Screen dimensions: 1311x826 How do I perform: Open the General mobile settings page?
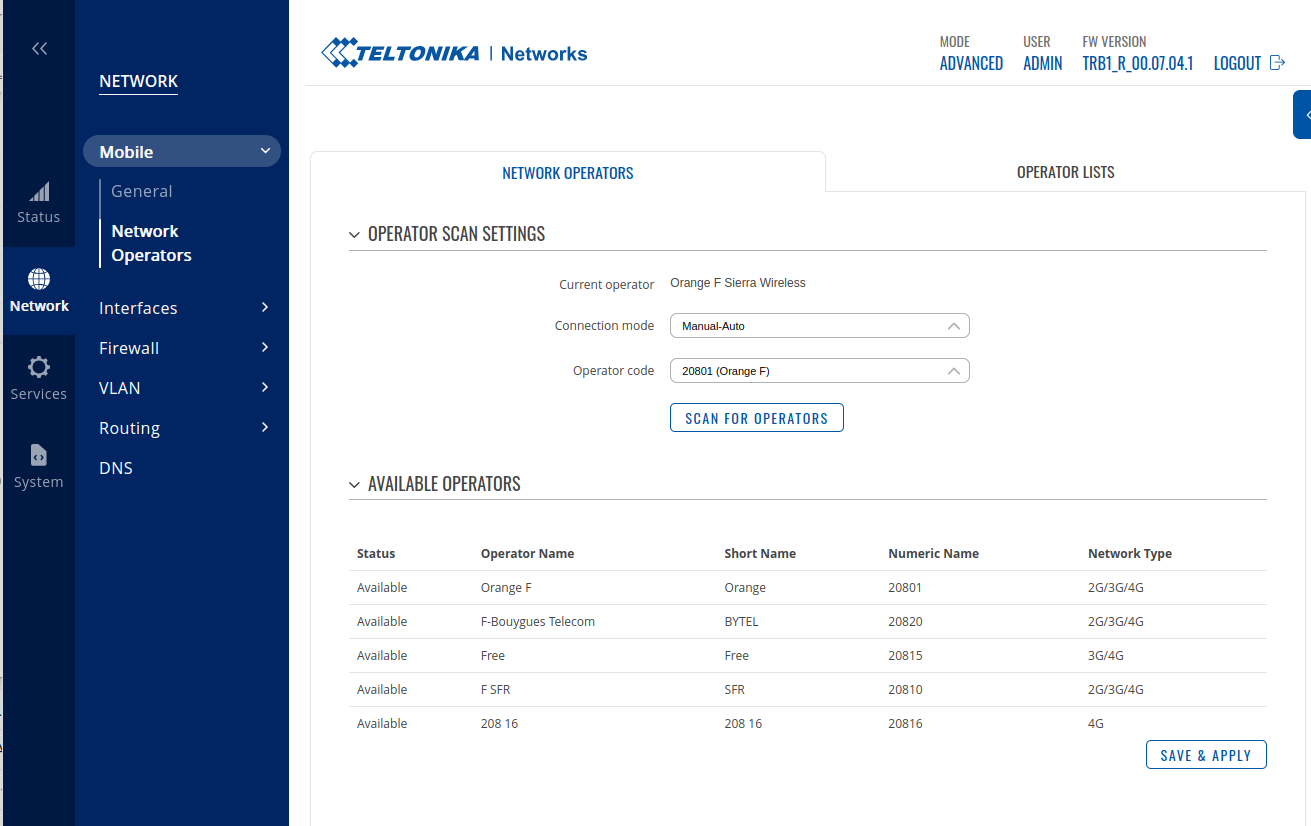(x=142, y=191)
